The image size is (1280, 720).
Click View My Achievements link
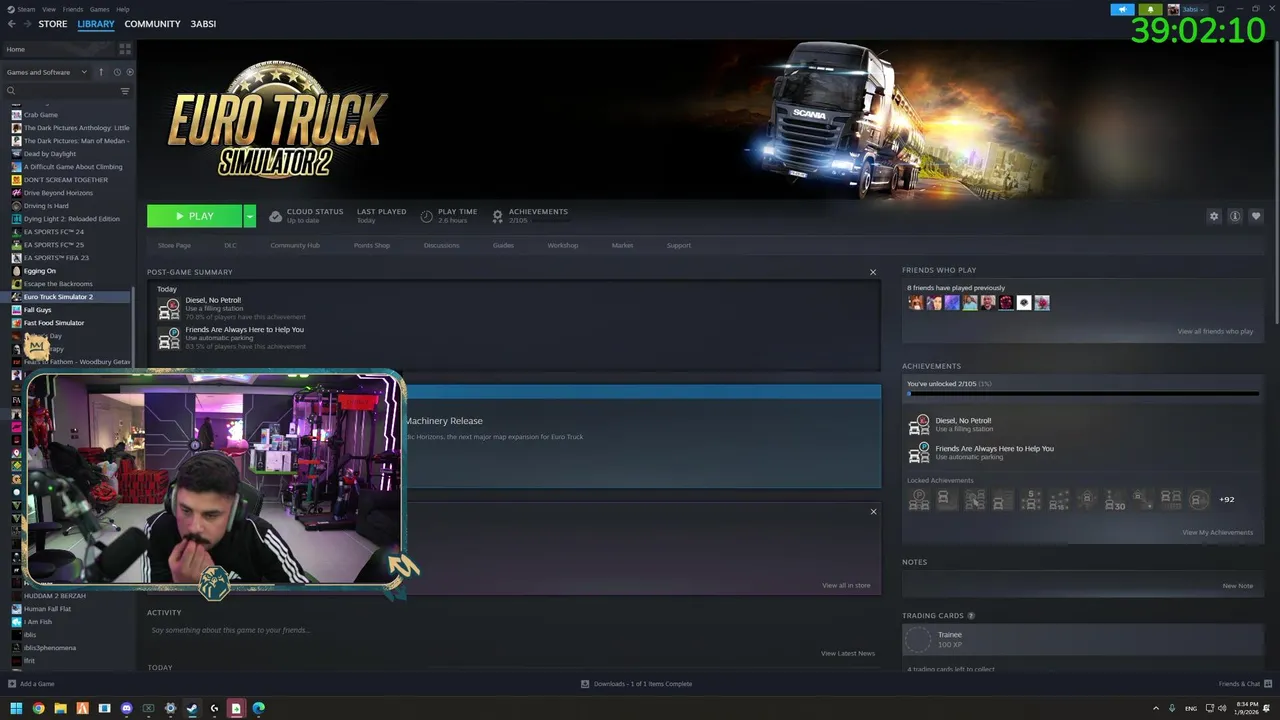[x=1217, y=532]
